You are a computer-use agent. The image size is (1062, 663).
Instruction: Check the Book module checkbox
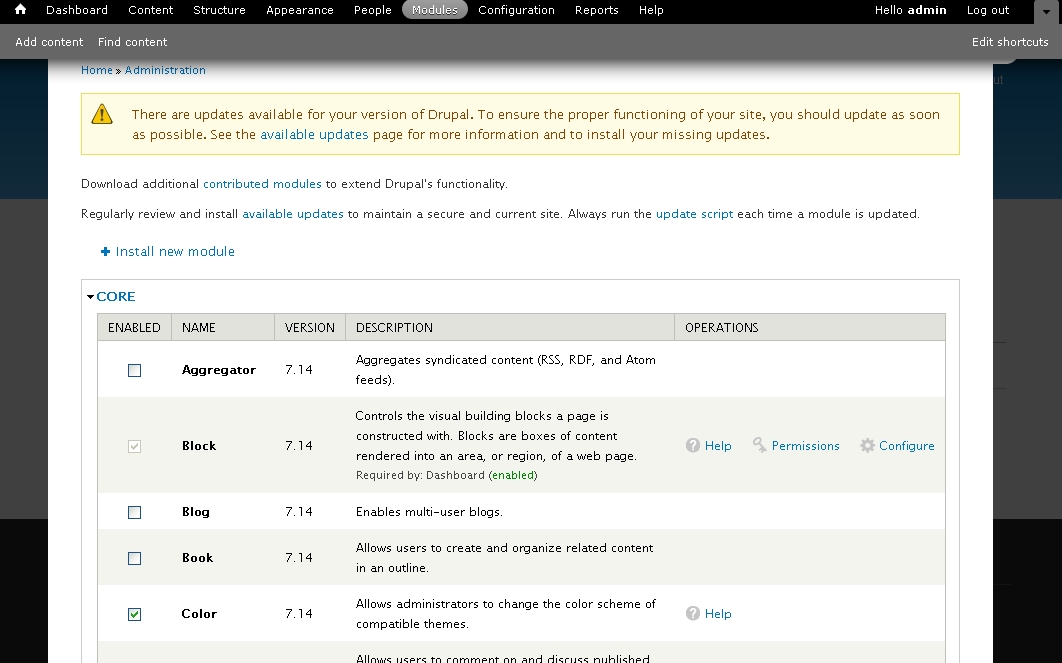click(135, 558)
